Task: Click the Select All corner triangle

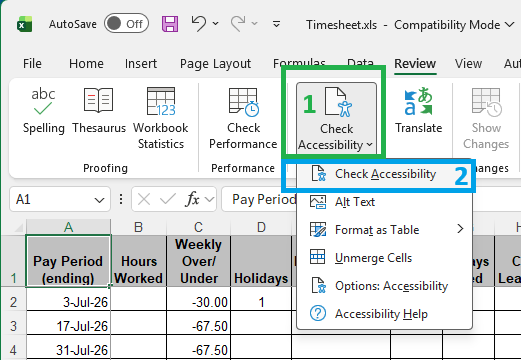Action: pos(19,228)
